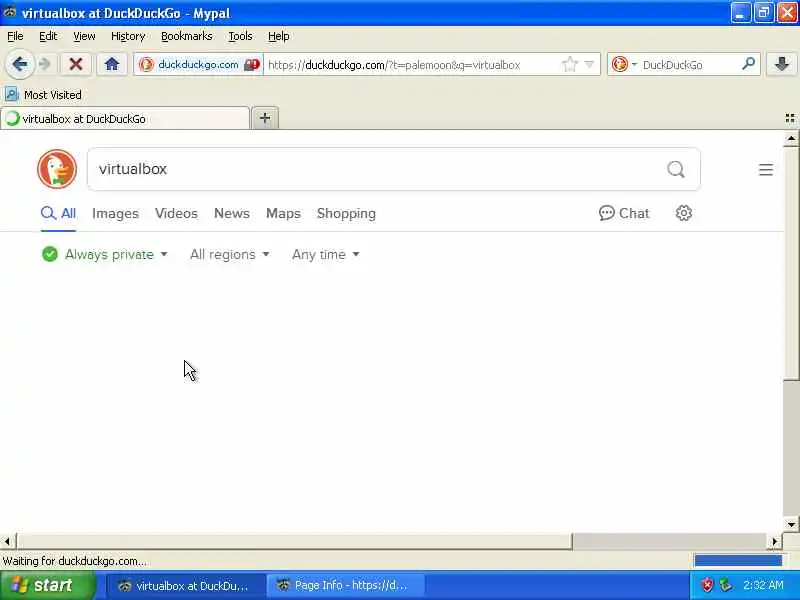The width and height of the screenshot is (800, 600).
Task: Click the red icon next to site identity
Action: pos(252,65)
